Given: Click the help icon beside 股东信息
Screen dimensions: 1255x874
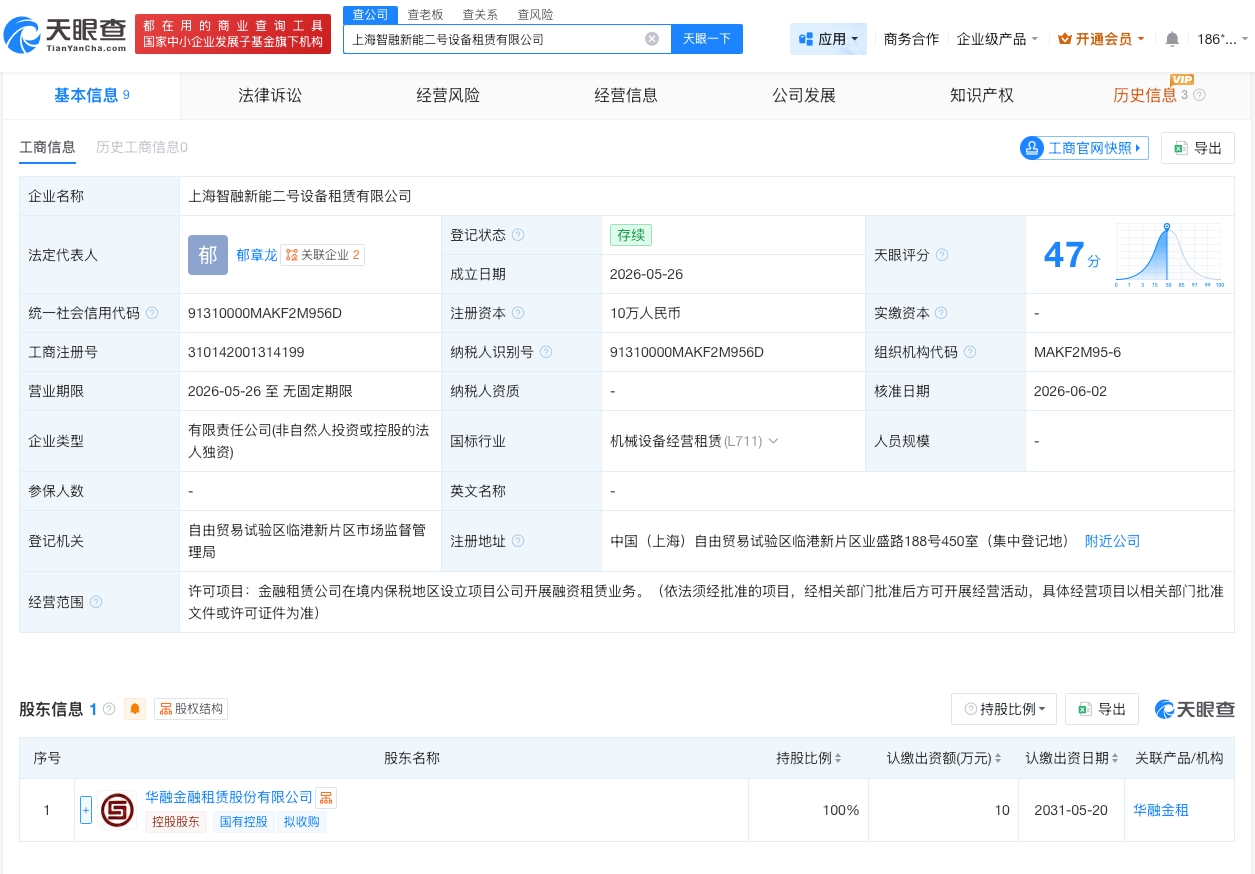Looking at the screenshot, I should pyautogui.click(x=109, y=709).
